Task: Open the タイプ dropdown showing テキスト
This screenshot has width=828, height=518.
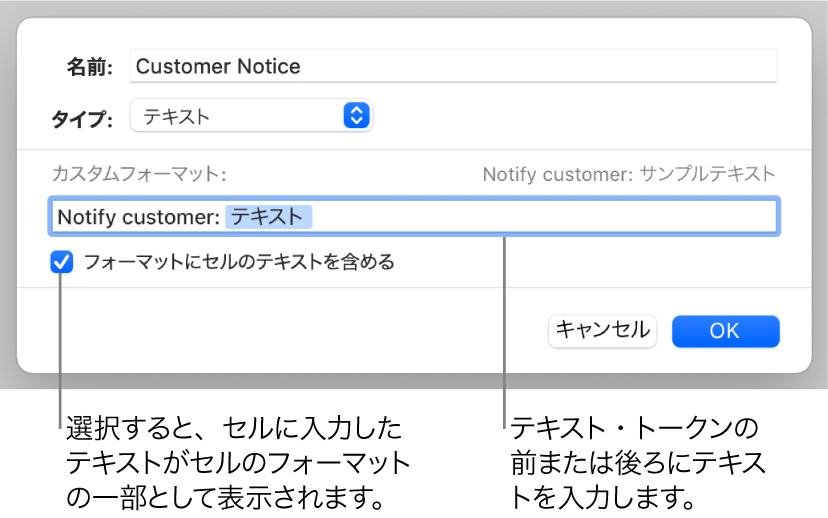Action: [x=251, y=116]
